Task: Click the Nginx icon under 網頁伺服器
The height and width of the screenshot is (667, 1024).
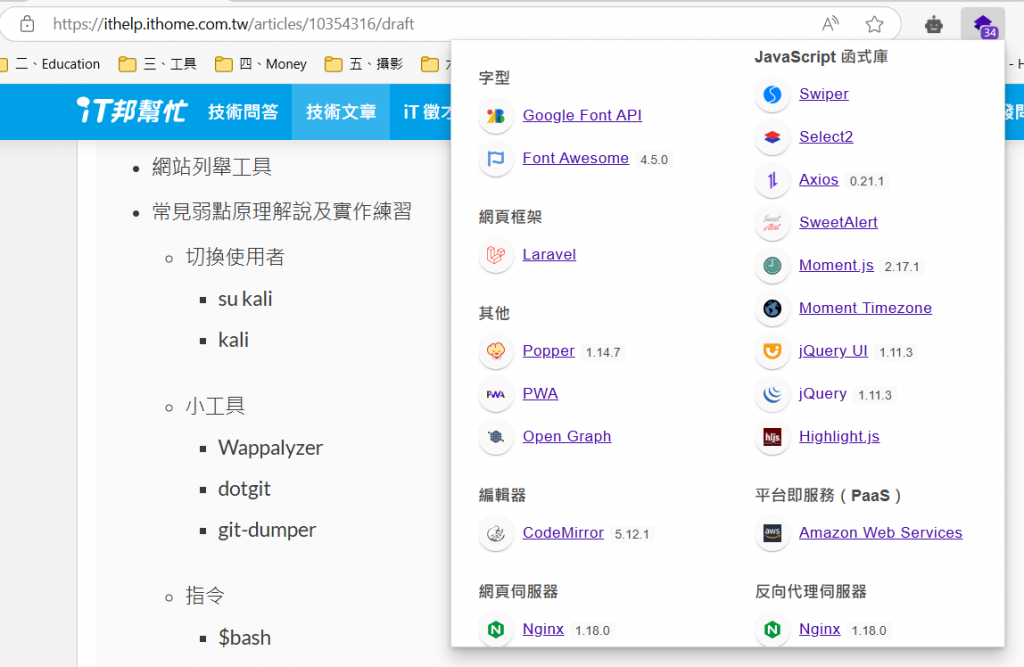Action: 496,629
